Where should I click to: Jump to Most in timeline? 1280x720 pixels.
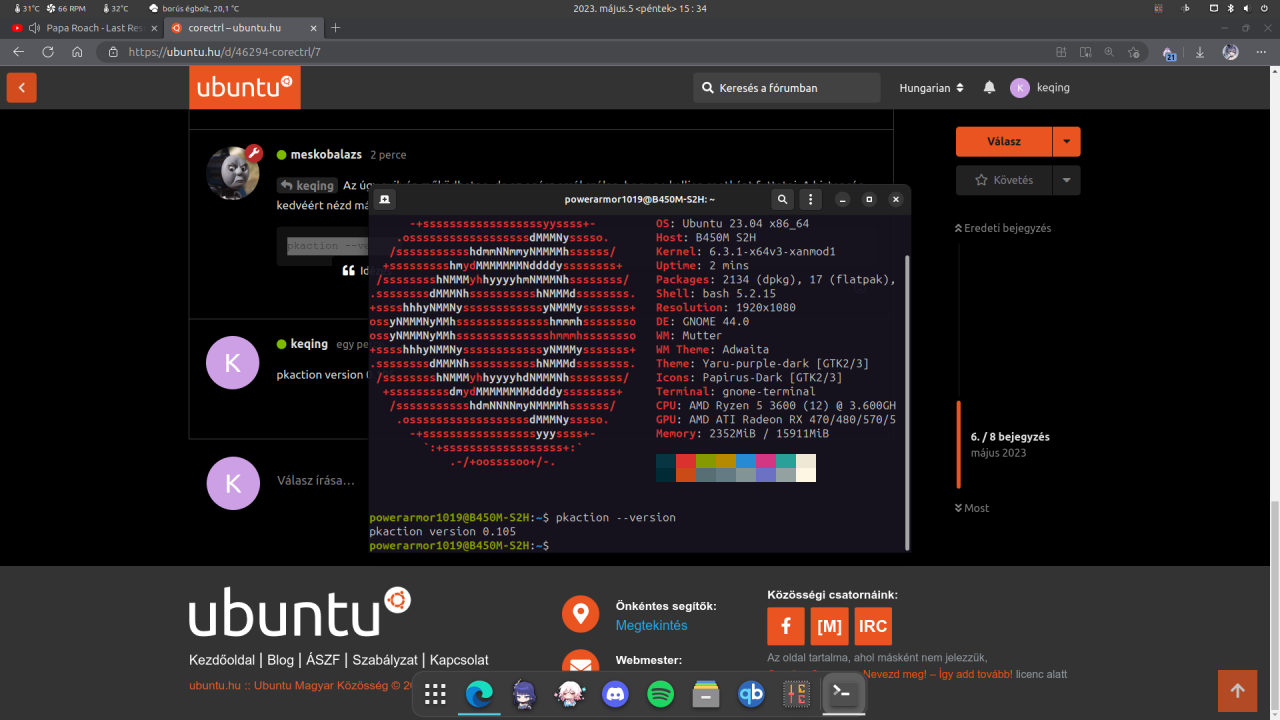972,508
